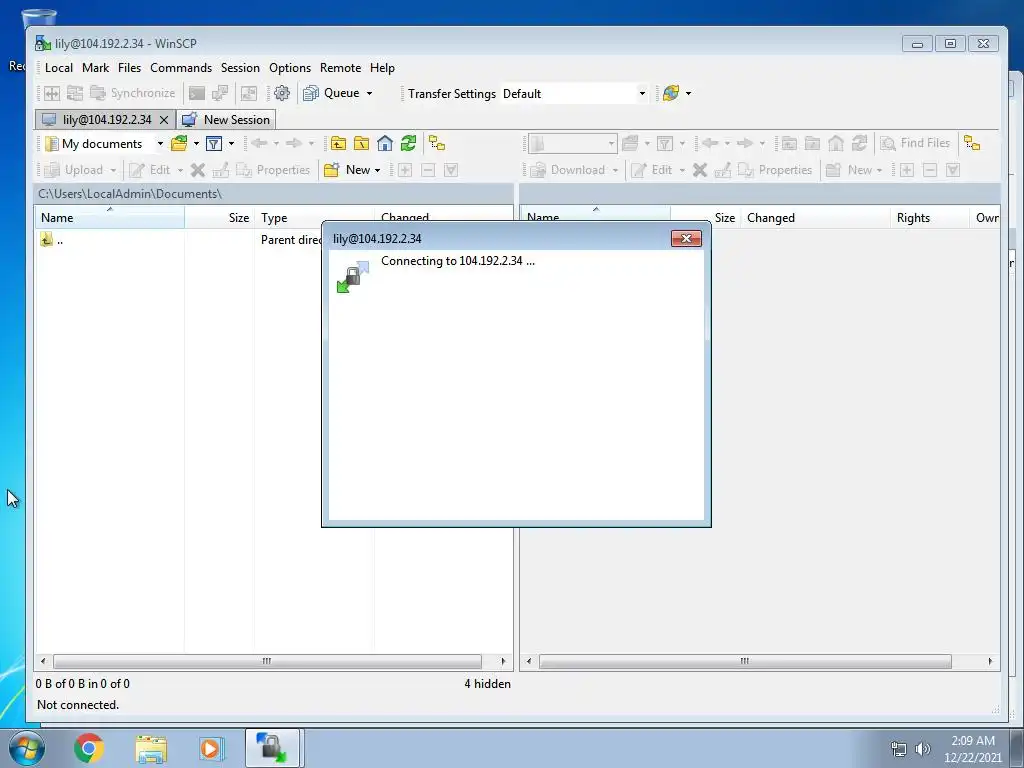Sort remote files by Changed column
Screen dimensions: 1024x768
[x=815, y=217]
